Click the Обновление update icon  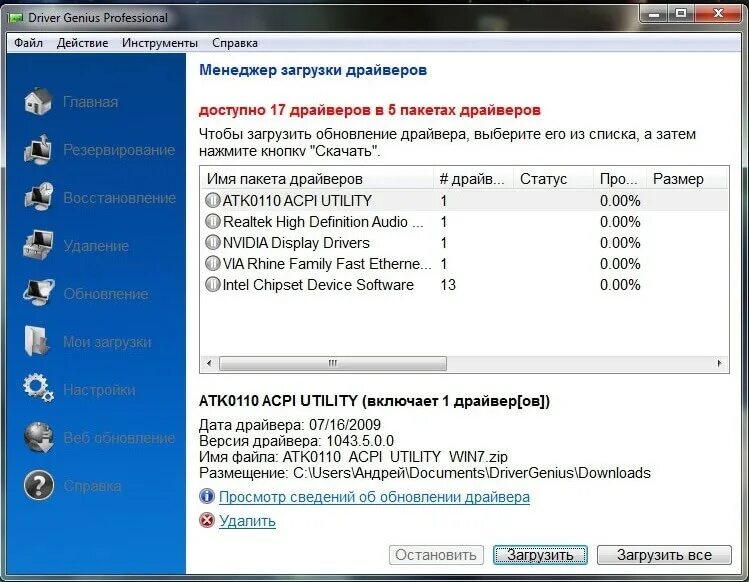coord(39,292)
